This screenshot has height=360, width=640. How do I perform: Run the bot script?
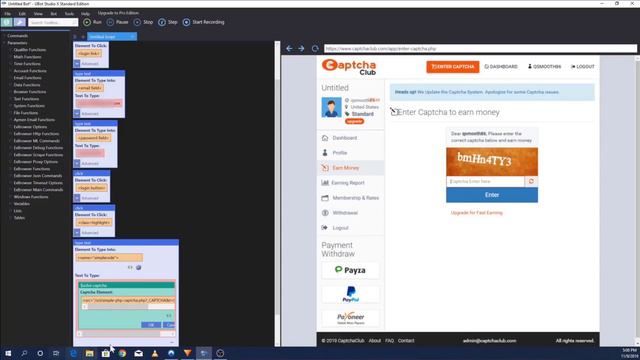point(92,22)
